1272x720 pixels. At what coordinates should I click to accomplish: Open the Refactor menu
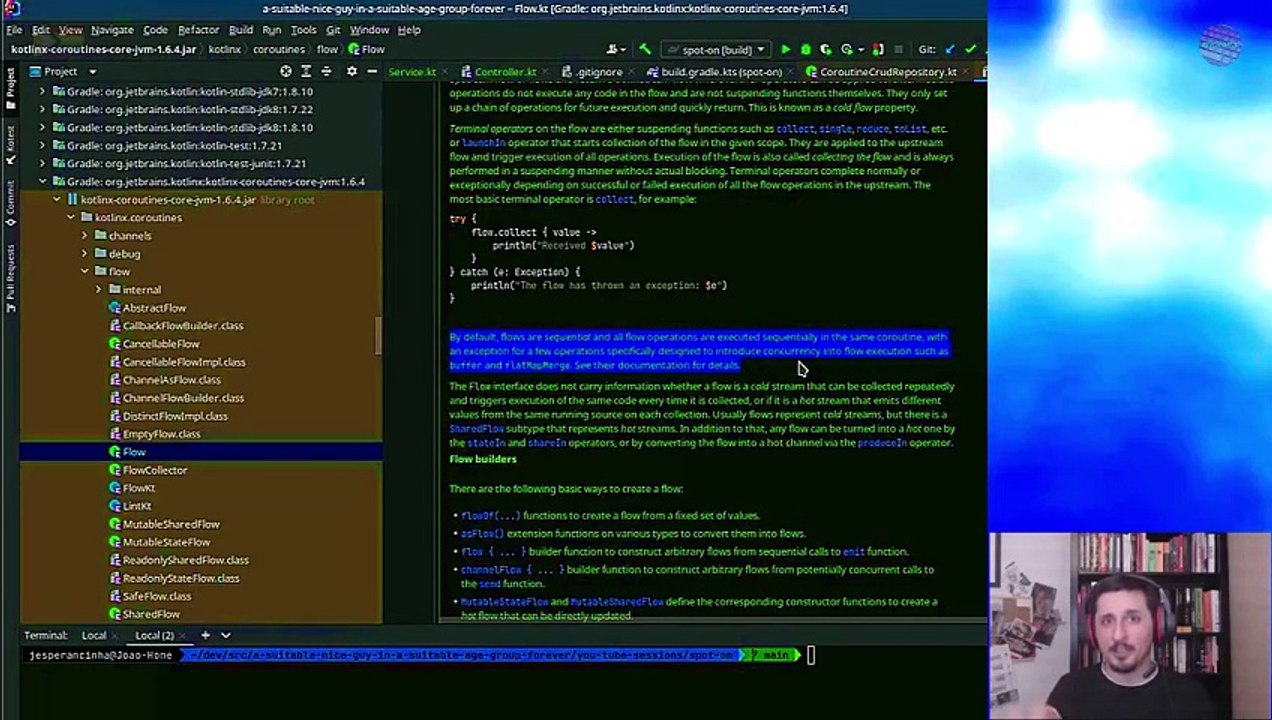tap(198, 30)
